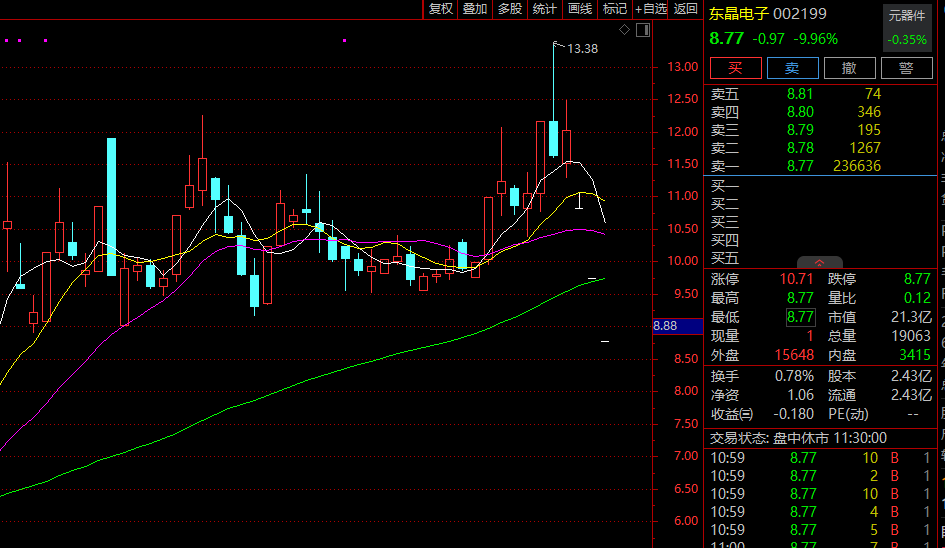The image size is (945, 548).
Task: Toggle the side panel layout icon
Action: point(642,30)
